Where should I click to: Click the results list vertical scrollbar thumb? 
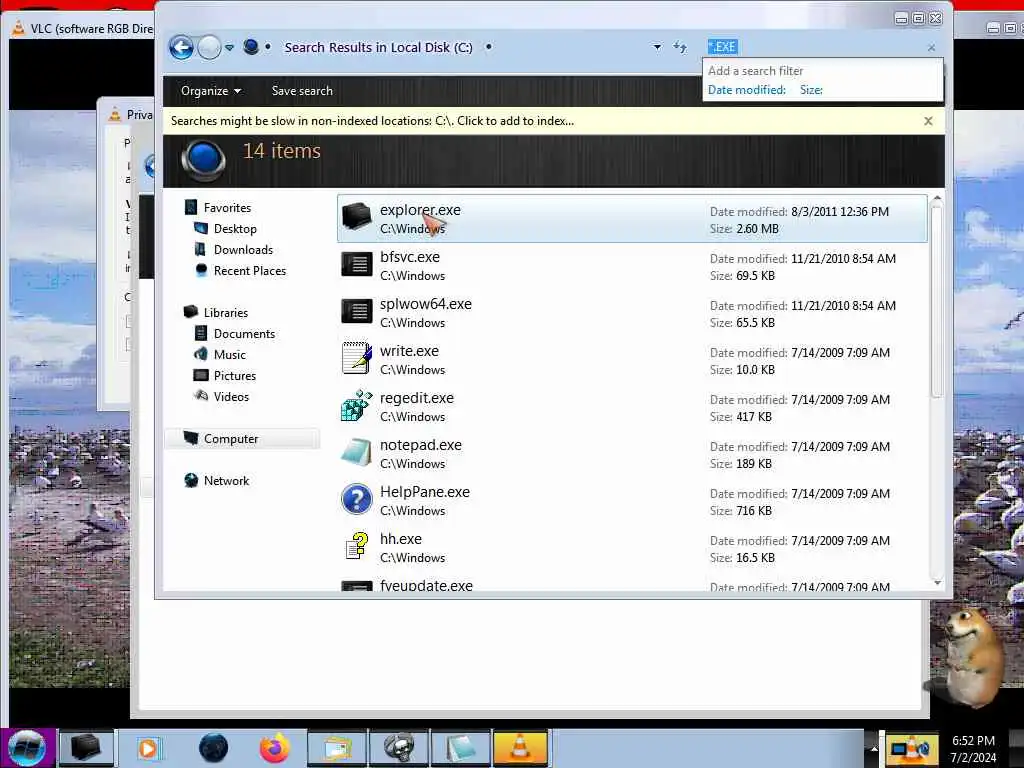pos(937,301)
